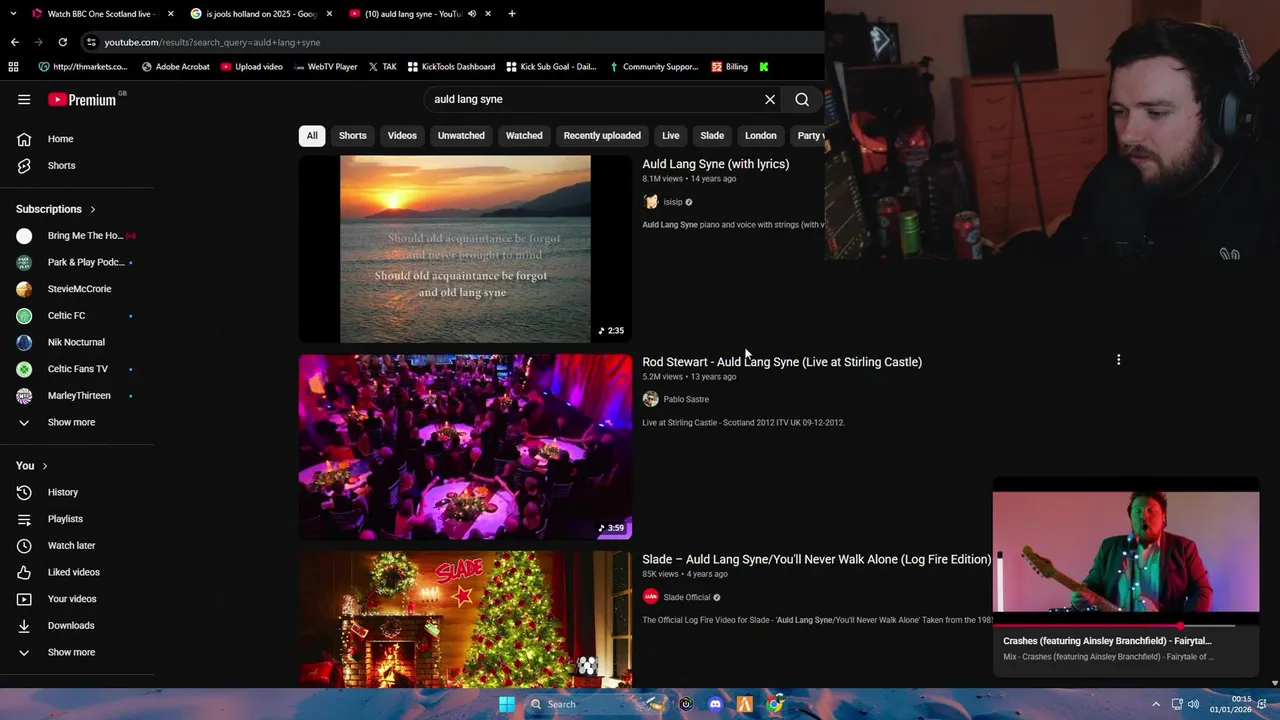Select the Recently uploaded filter chip
The image size is (1280, 720).
tap(602, 135)
